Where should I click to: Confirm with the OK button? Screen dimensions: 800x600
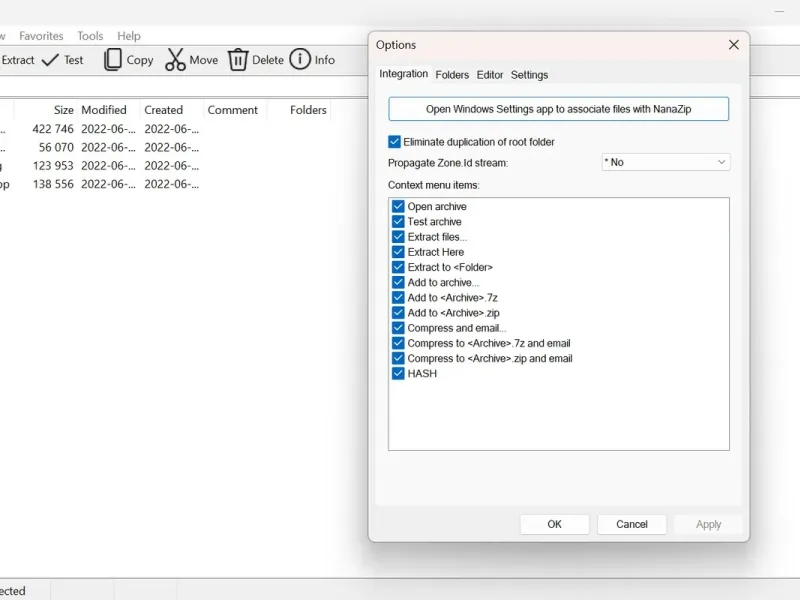point(555,524)
